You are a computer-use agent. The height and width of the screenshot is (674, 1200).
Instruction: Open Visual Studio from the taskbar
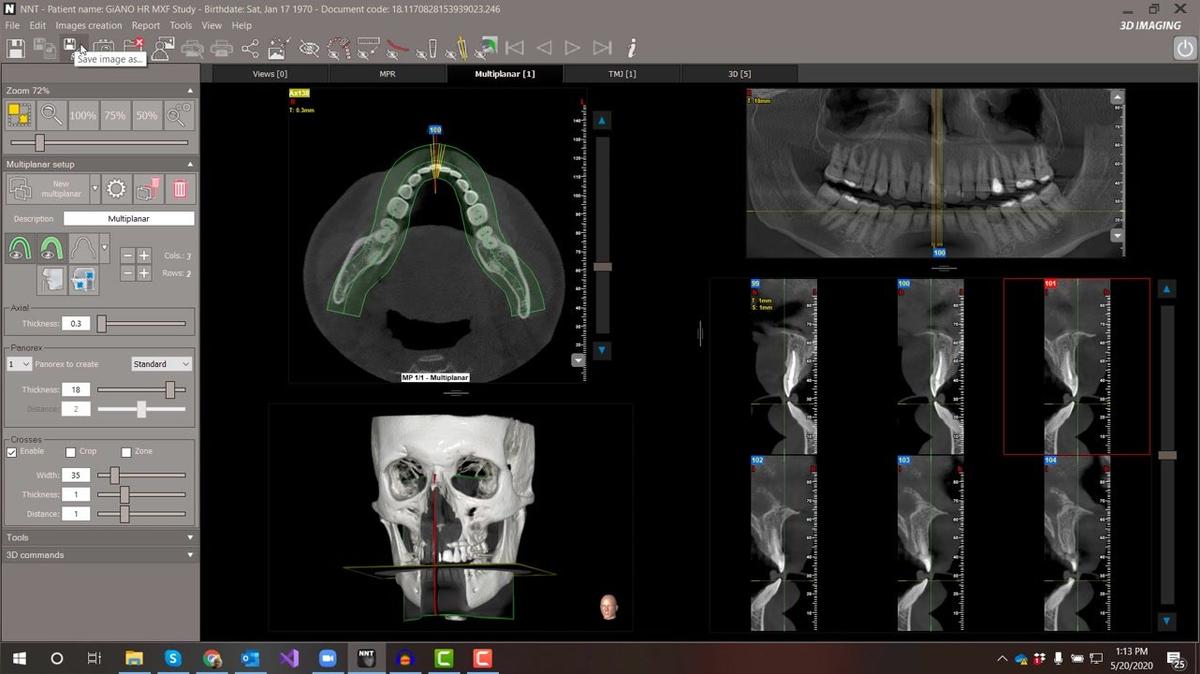289,658
